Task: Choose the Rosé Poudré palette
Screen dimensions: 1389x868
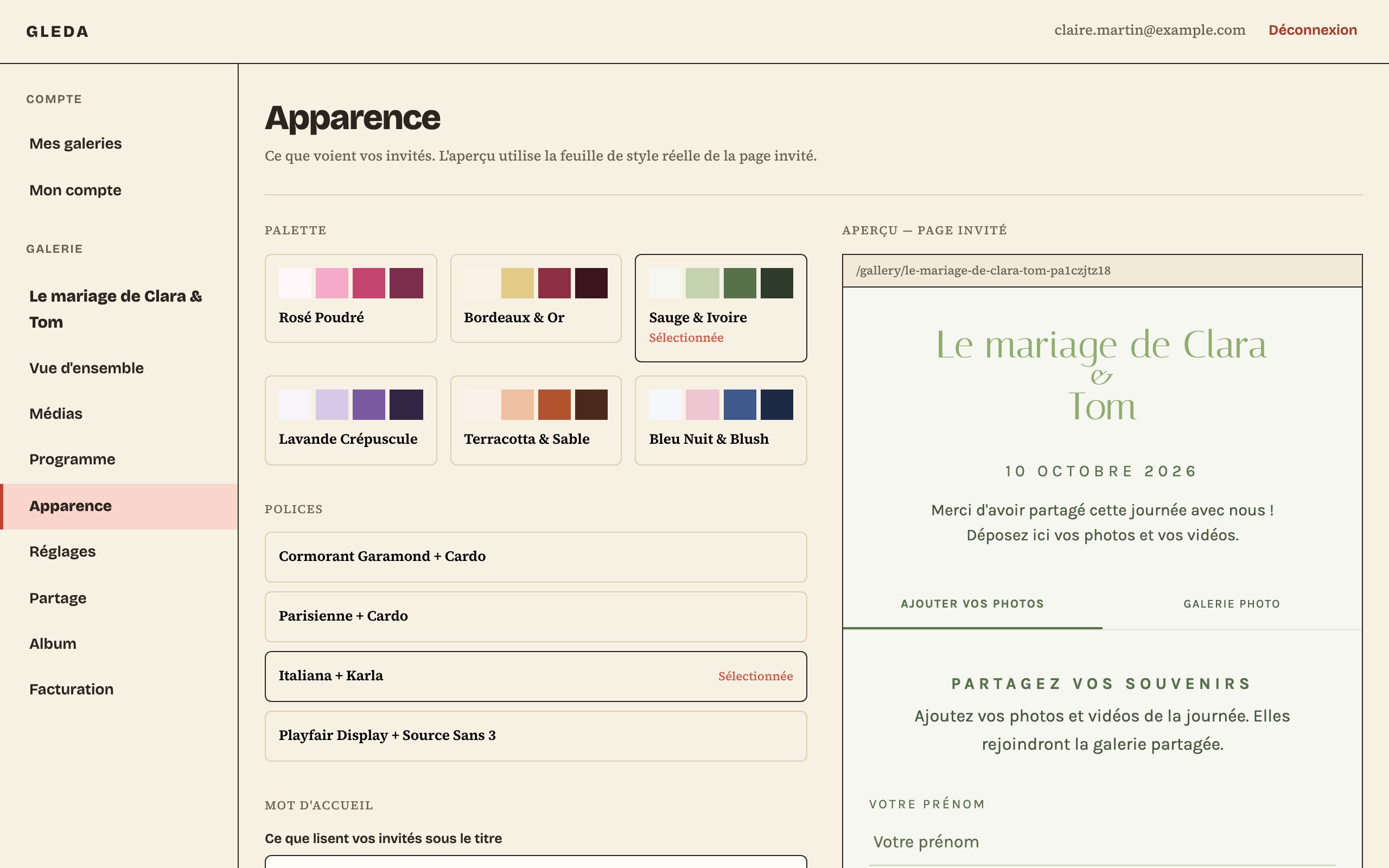Action: (351, 298)
